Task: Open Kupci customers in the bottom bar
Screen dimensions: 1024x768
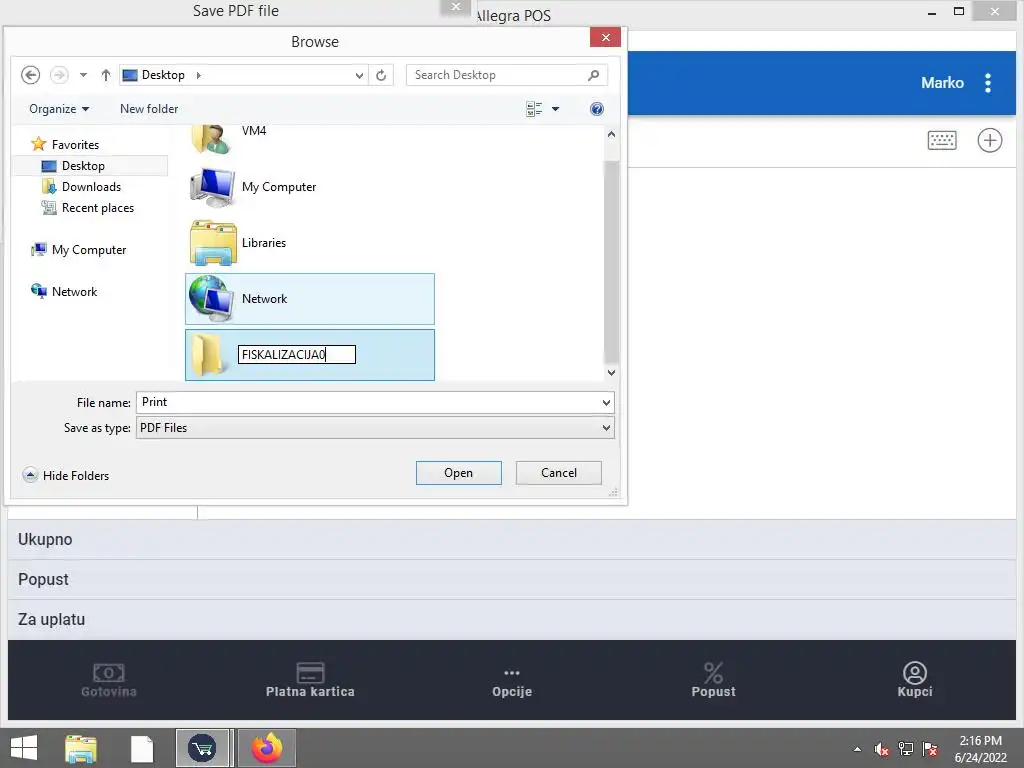Action: point(914,680)
